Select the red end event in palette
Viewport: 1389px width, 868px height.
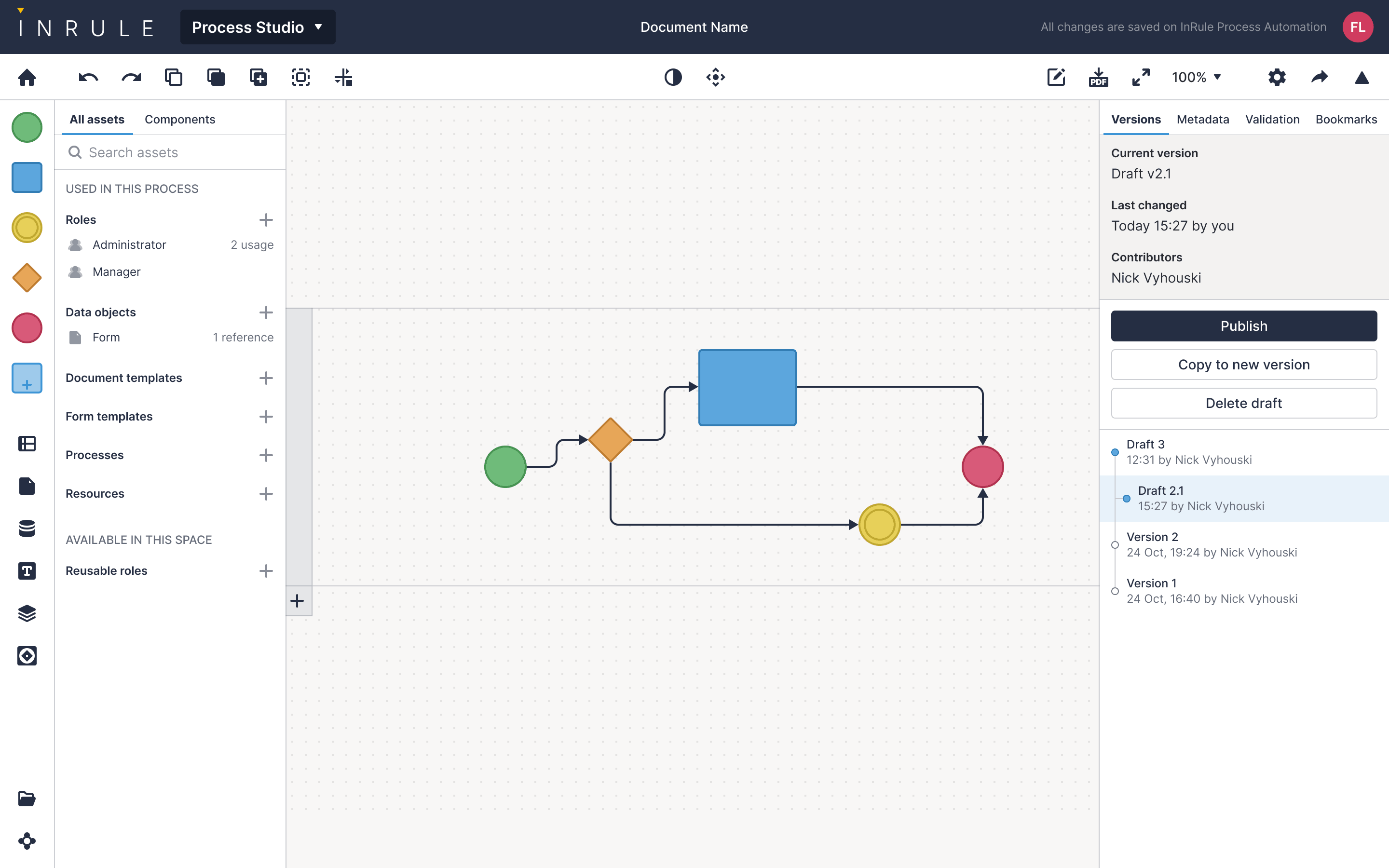pos(27,328)
